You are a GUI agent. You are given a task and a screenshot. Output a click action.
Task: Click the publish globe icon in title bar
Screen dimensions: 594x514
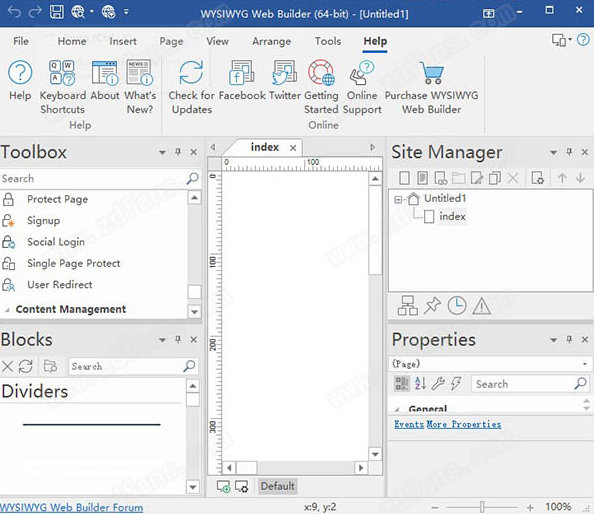click(x=108, y=12)
